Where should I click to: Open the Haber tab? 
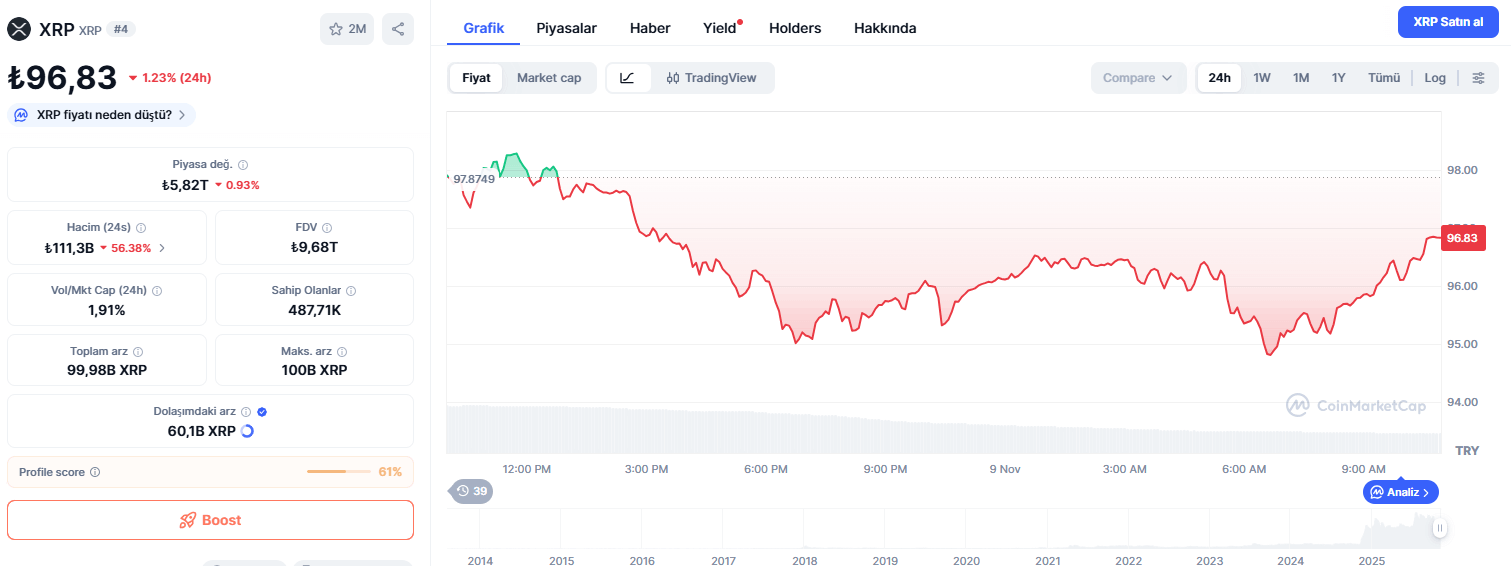(650, 28)
